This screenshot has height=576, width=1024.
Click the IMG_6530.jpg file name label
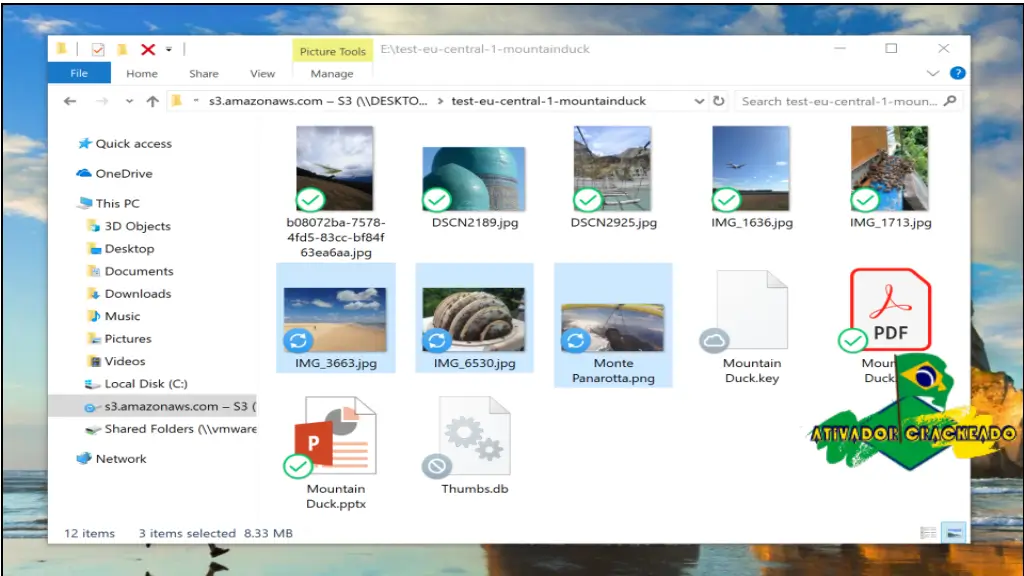click(x=474, y=364)
